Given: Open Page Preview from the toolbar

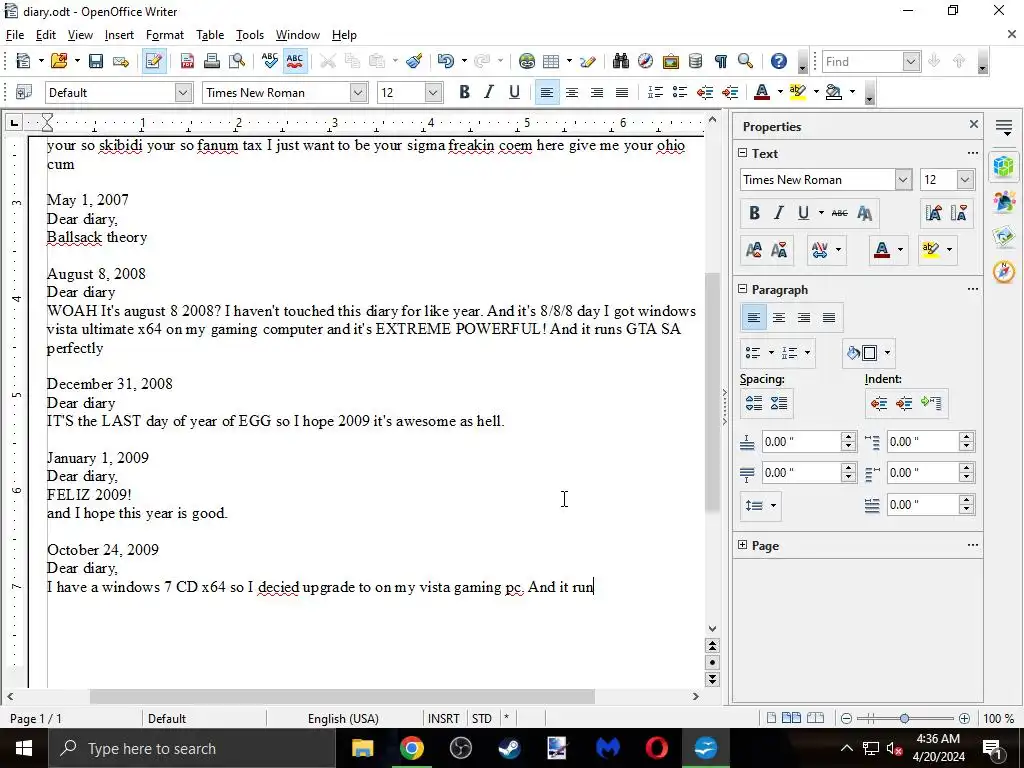Looking at the screenshot, I should point(236,61).
